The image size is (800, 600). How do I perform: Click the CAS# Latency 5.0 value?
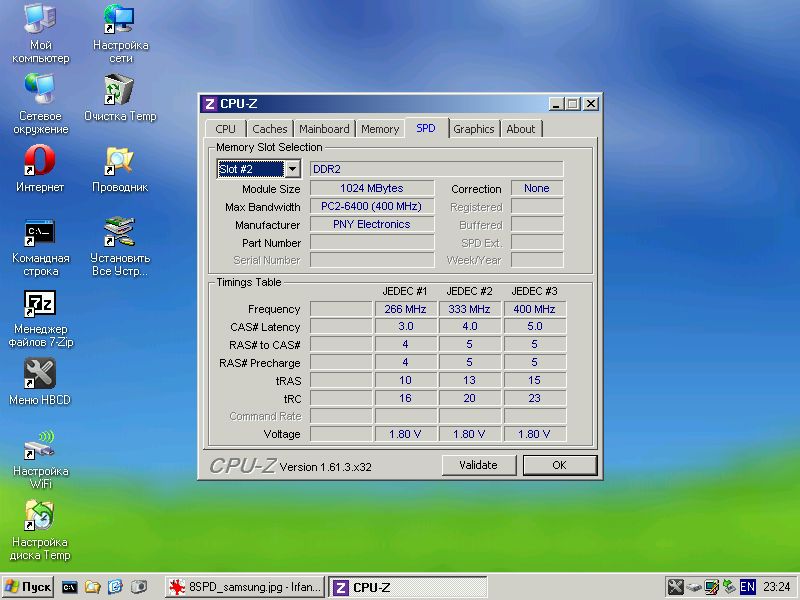click(535, 327)
